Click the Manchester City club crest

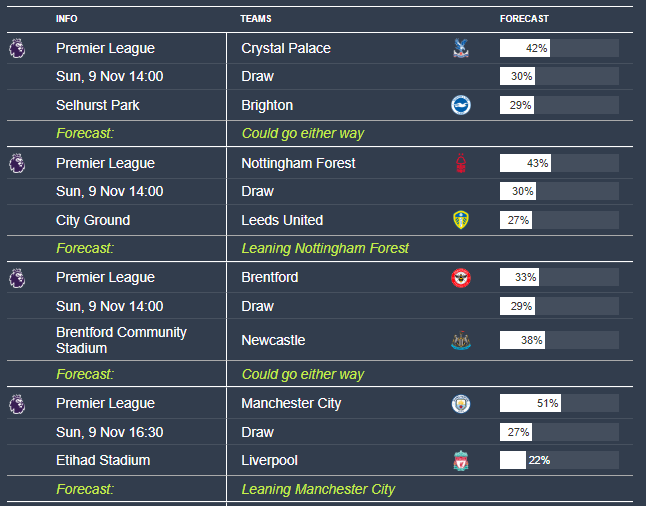tap(460, 404)
